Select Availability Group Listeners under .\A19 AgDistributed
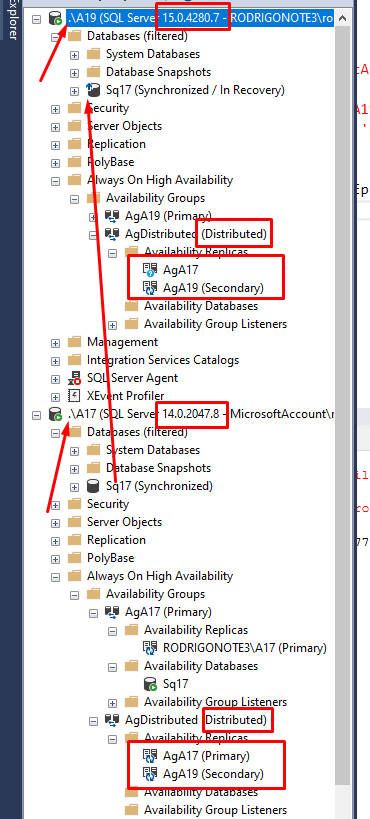The width and height of the screenshot is (370, 819). coord(215,324)
